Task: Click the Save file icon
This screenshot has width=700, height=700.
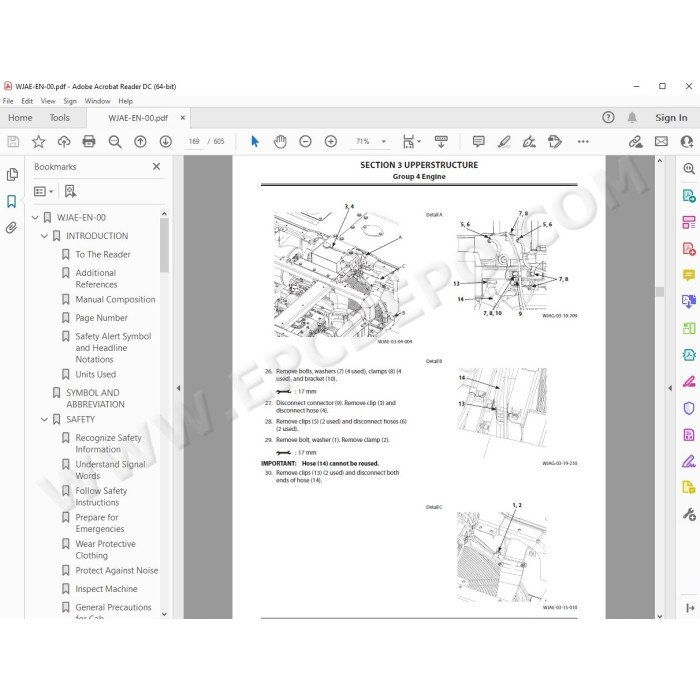Action: tap(13, 142)
